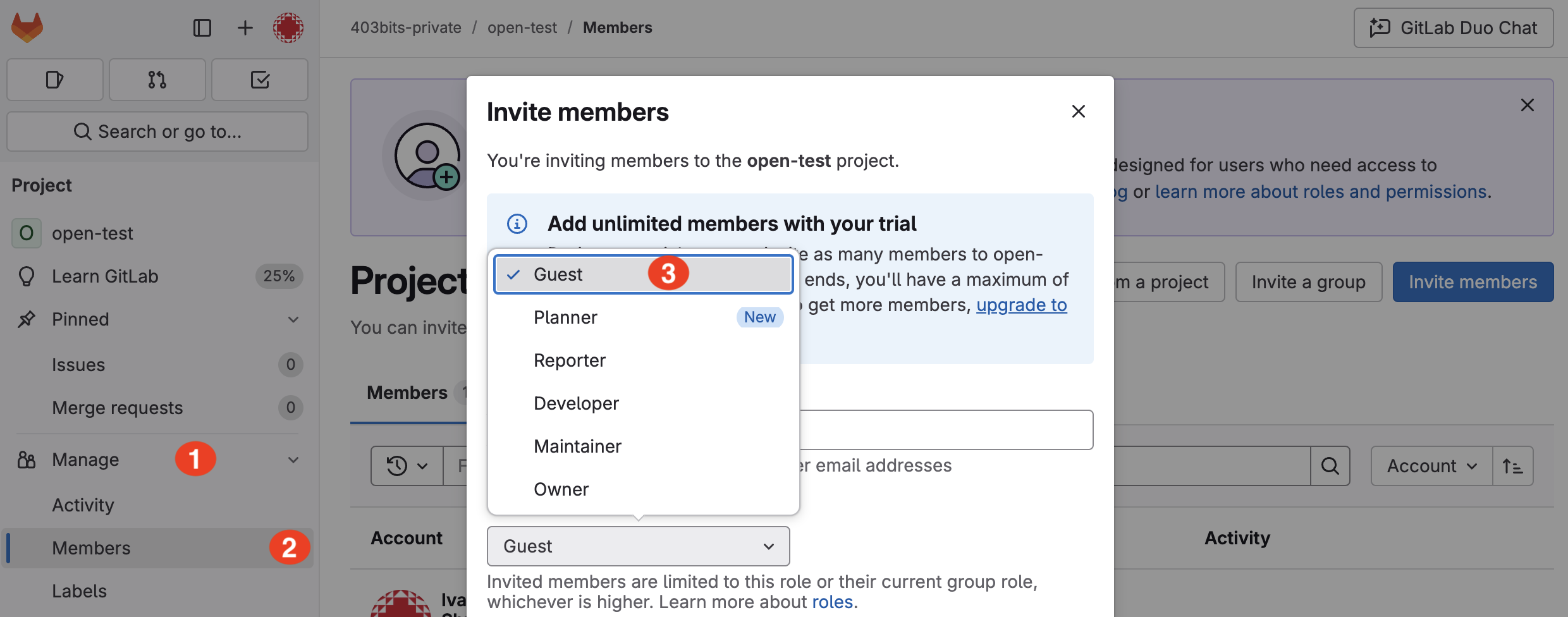Screen dimensions: 1568x617
Task: Dismiss the banner behind the dialog
Action: [1528, 105]
